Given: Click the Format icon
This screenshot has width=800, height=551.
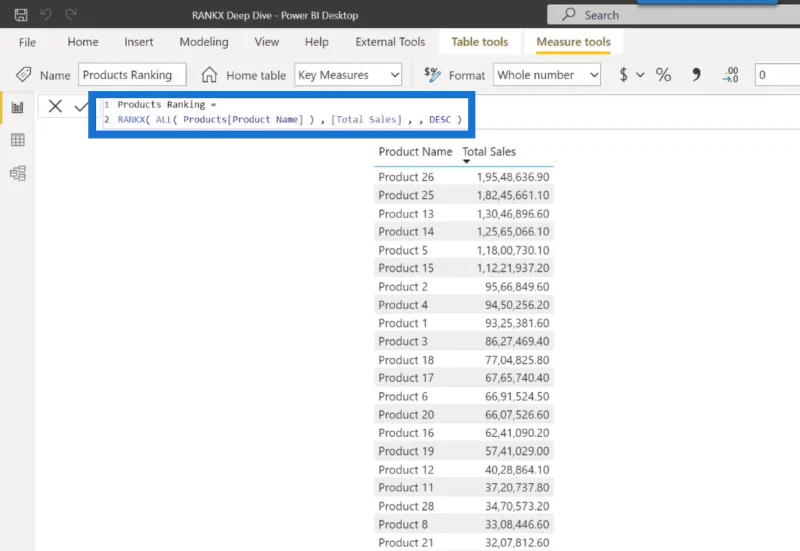Looking at the screenshot, I should [432, 75].
